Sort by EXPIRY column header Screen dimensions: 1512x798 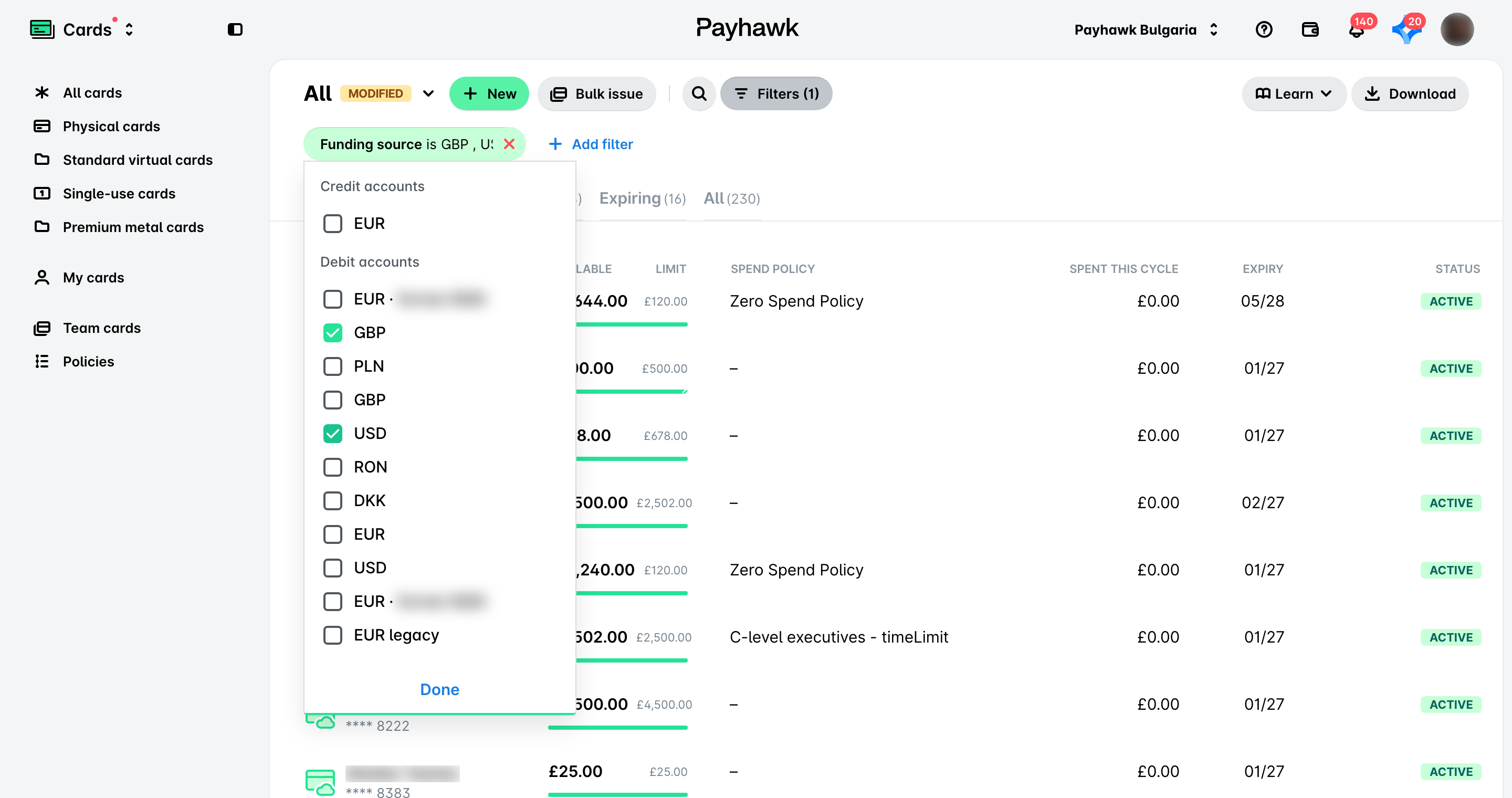point(1263,268)
